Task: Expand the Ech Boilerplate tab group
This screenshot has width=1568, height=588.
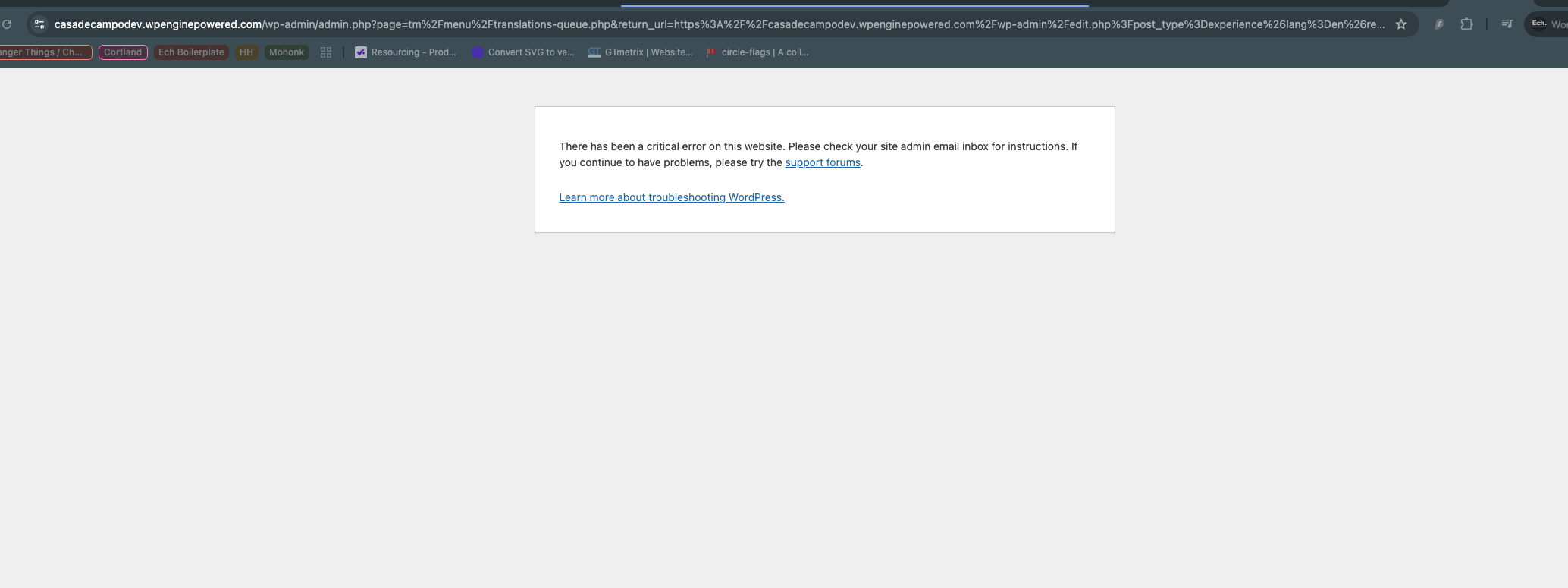Action: (191, 52)
